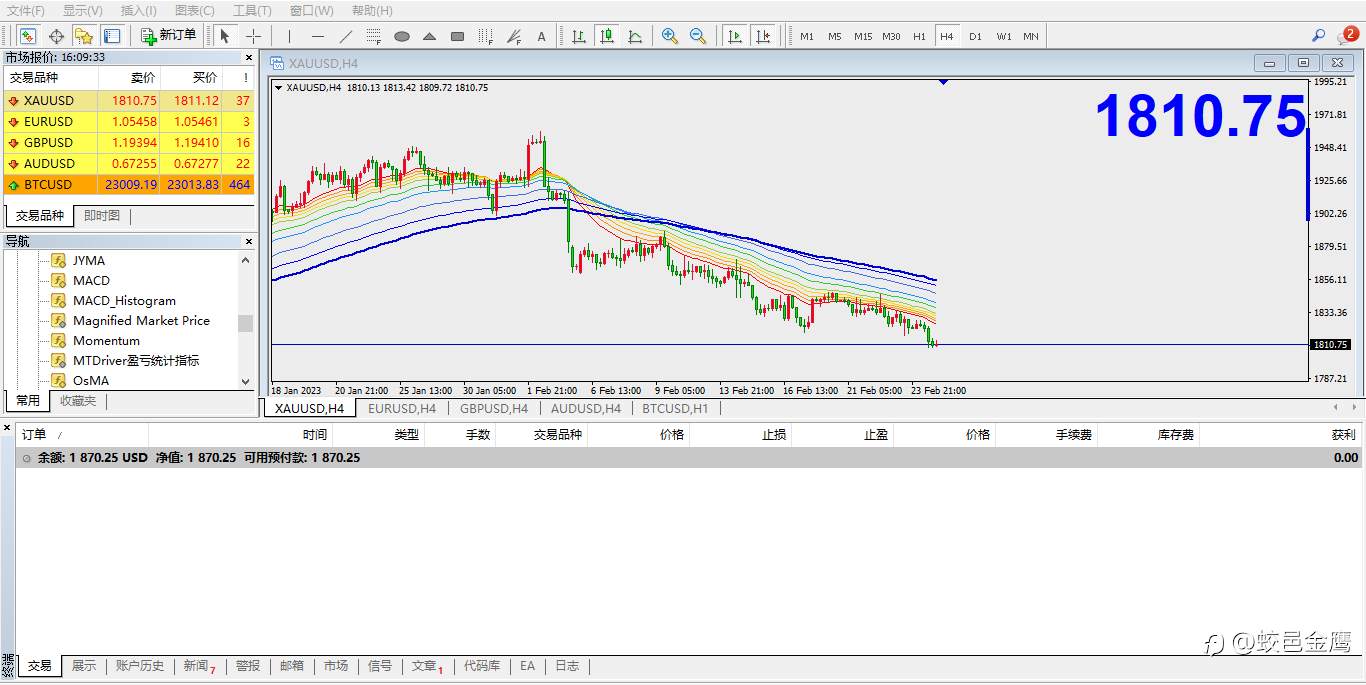
Task: Select the trendline drawing tool
Action: point(345,36)
